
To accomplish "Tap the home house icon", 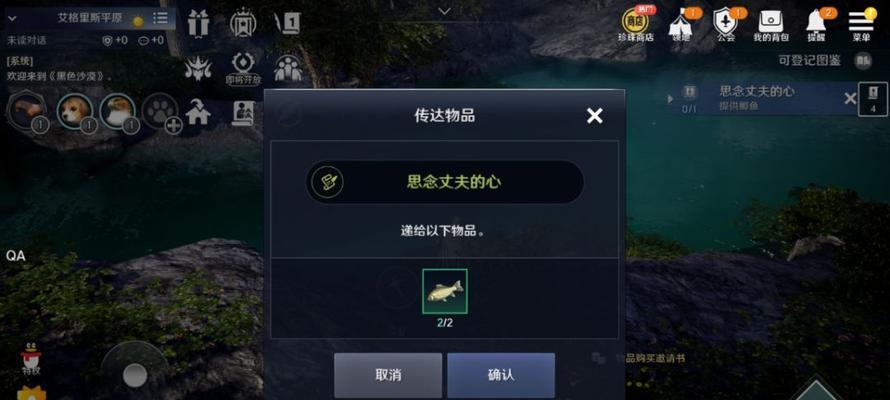I will 198,112.
